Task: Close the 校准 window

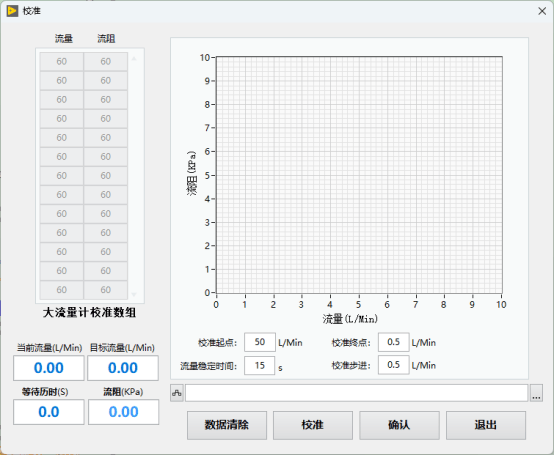Action: pyautogui.click(x=542, y=11)
